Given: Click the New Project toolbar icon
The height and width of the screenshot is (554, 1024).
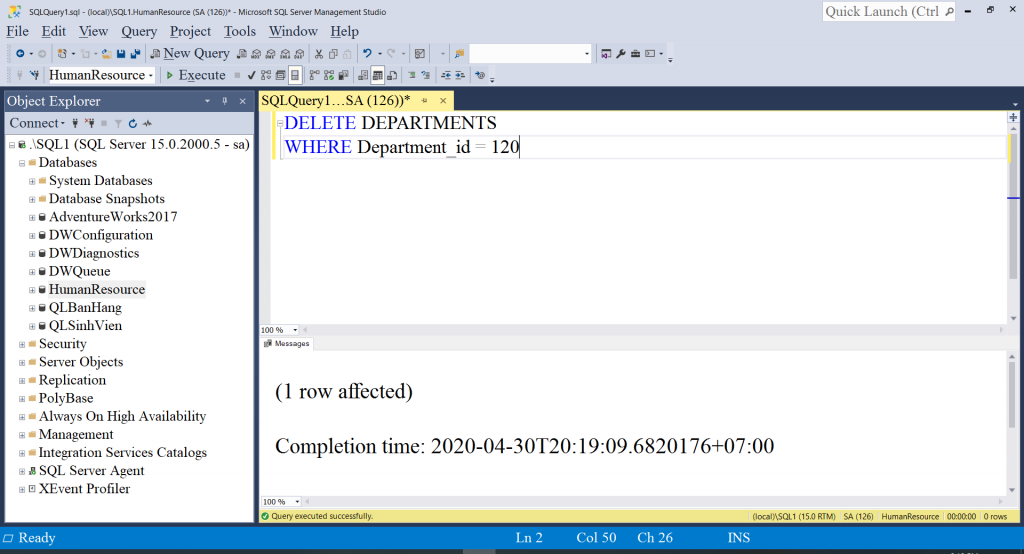Looking at the screenshot, I should [x=62, y=54].
